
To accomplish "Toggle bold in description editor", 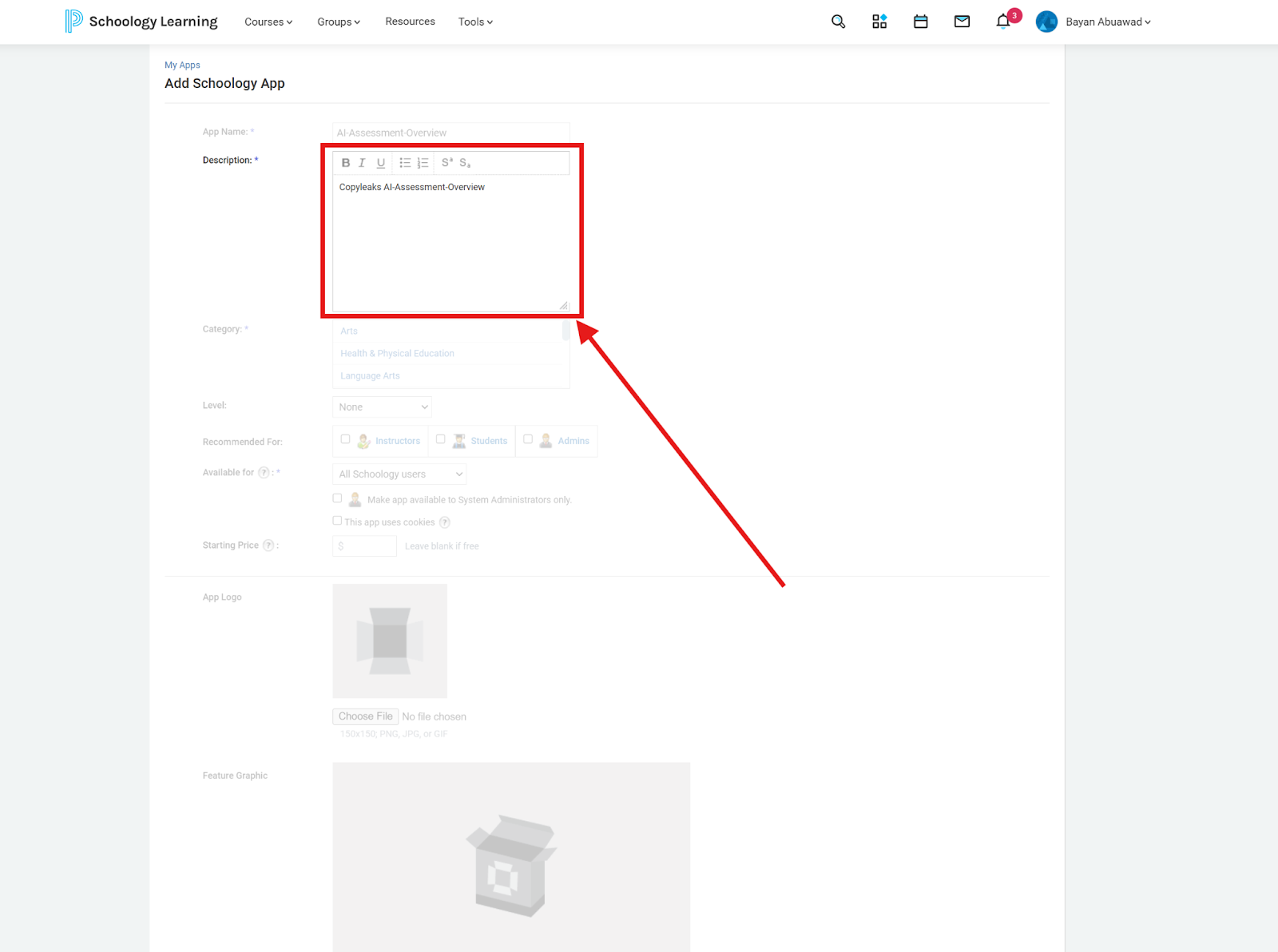I will 346,163.
